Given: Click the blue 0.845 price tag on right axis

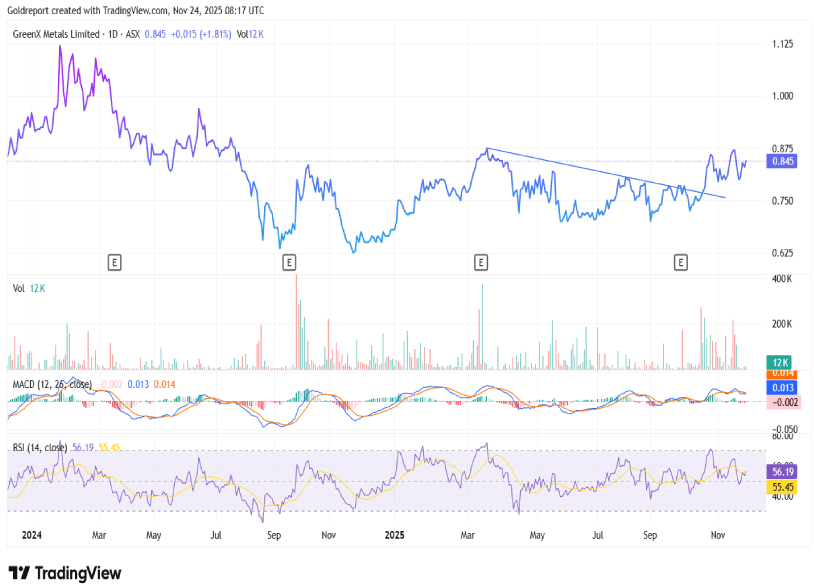Looking at the screenshot, I should tap(780, 161).
